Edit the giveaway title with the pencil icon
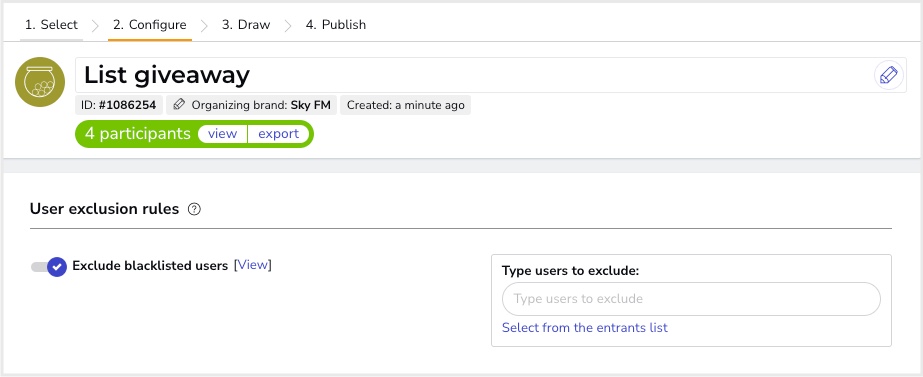 coord(888,75)
